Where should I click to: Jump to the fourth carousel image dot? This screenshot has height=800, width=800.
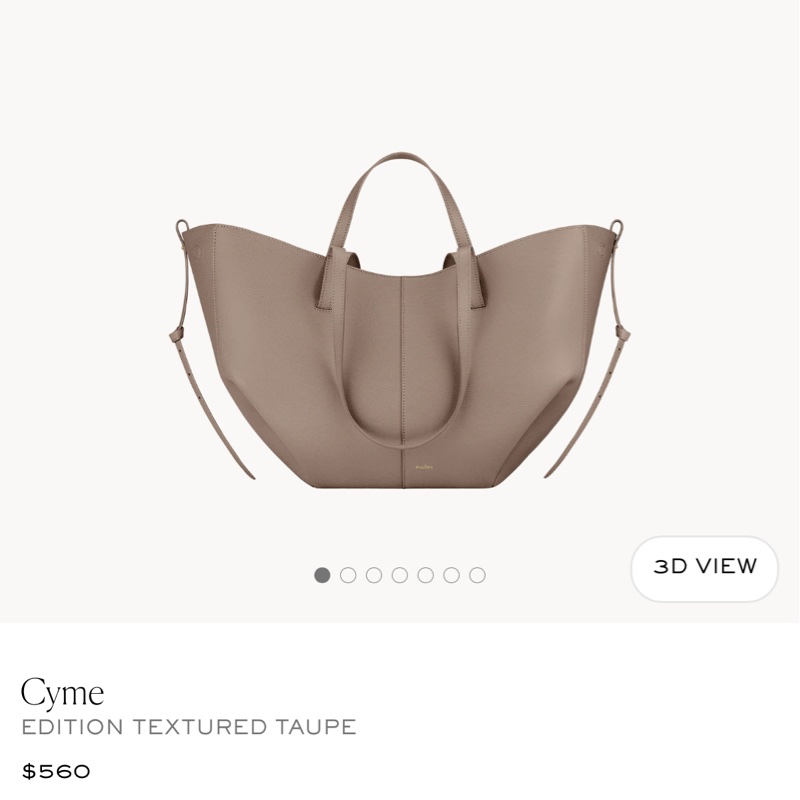399,575
